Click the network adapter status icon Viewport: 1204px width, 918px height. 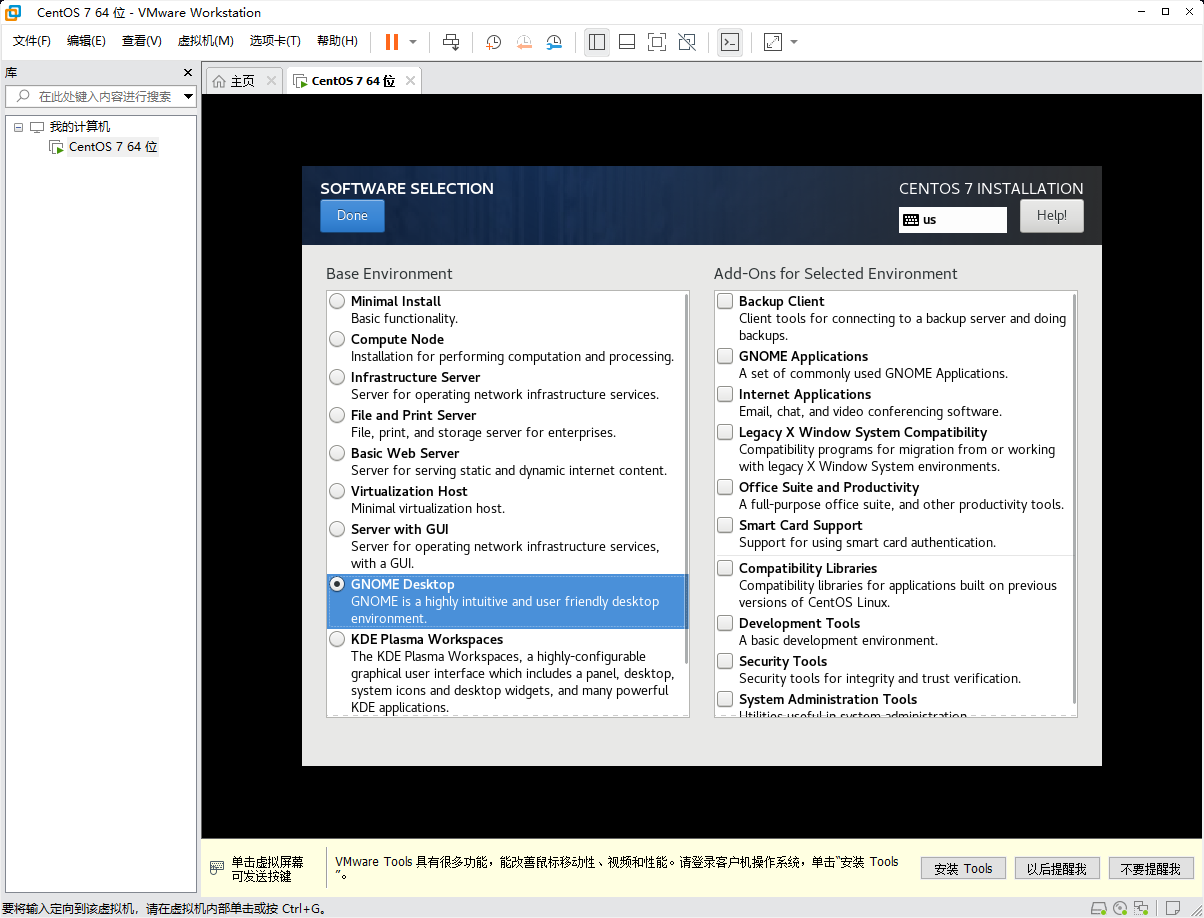[1141, 908]
